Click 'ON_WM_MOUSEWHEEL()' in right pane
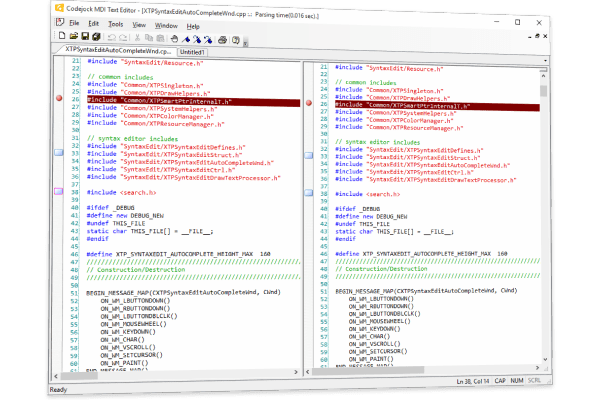This screenshot has height=400, width=600. (379, 321)
